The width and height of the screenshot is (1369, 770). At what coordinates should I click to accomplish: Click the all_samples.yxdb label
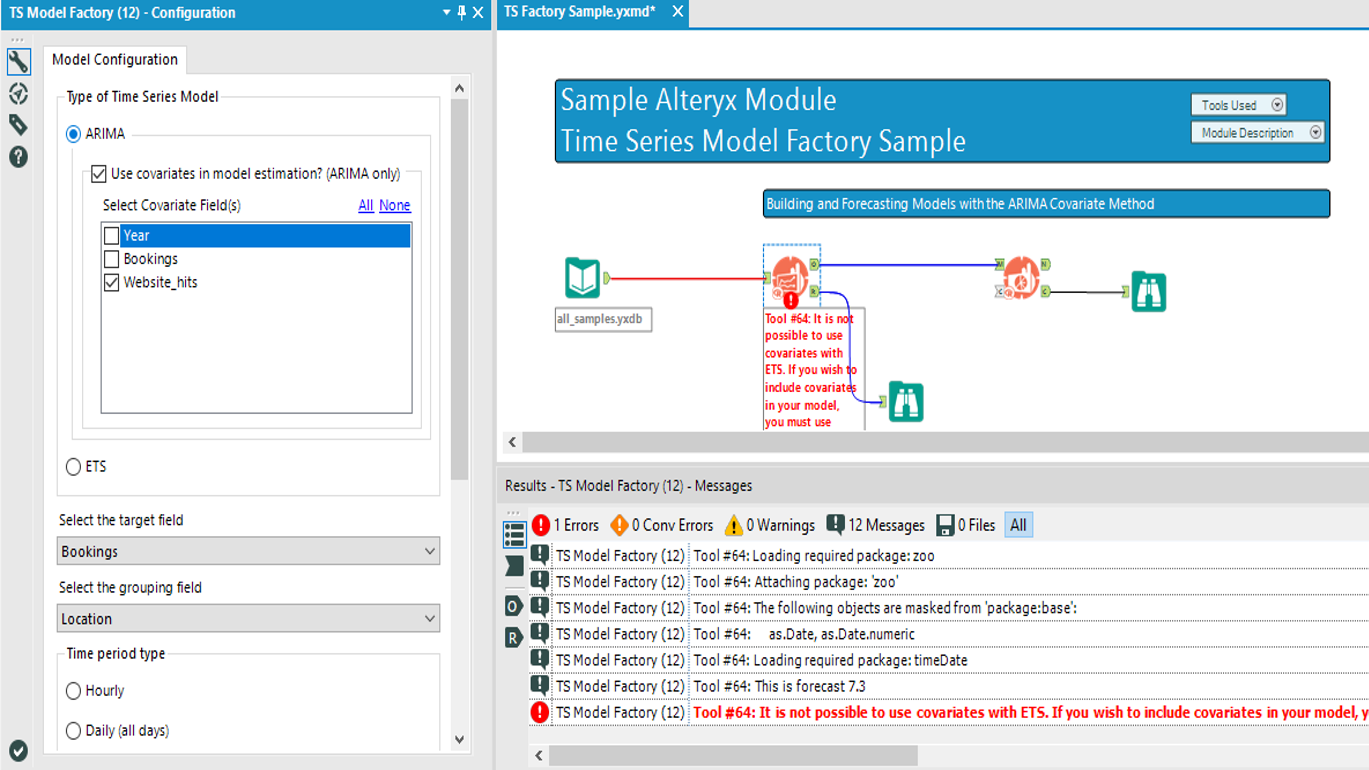tap(604, 320)
